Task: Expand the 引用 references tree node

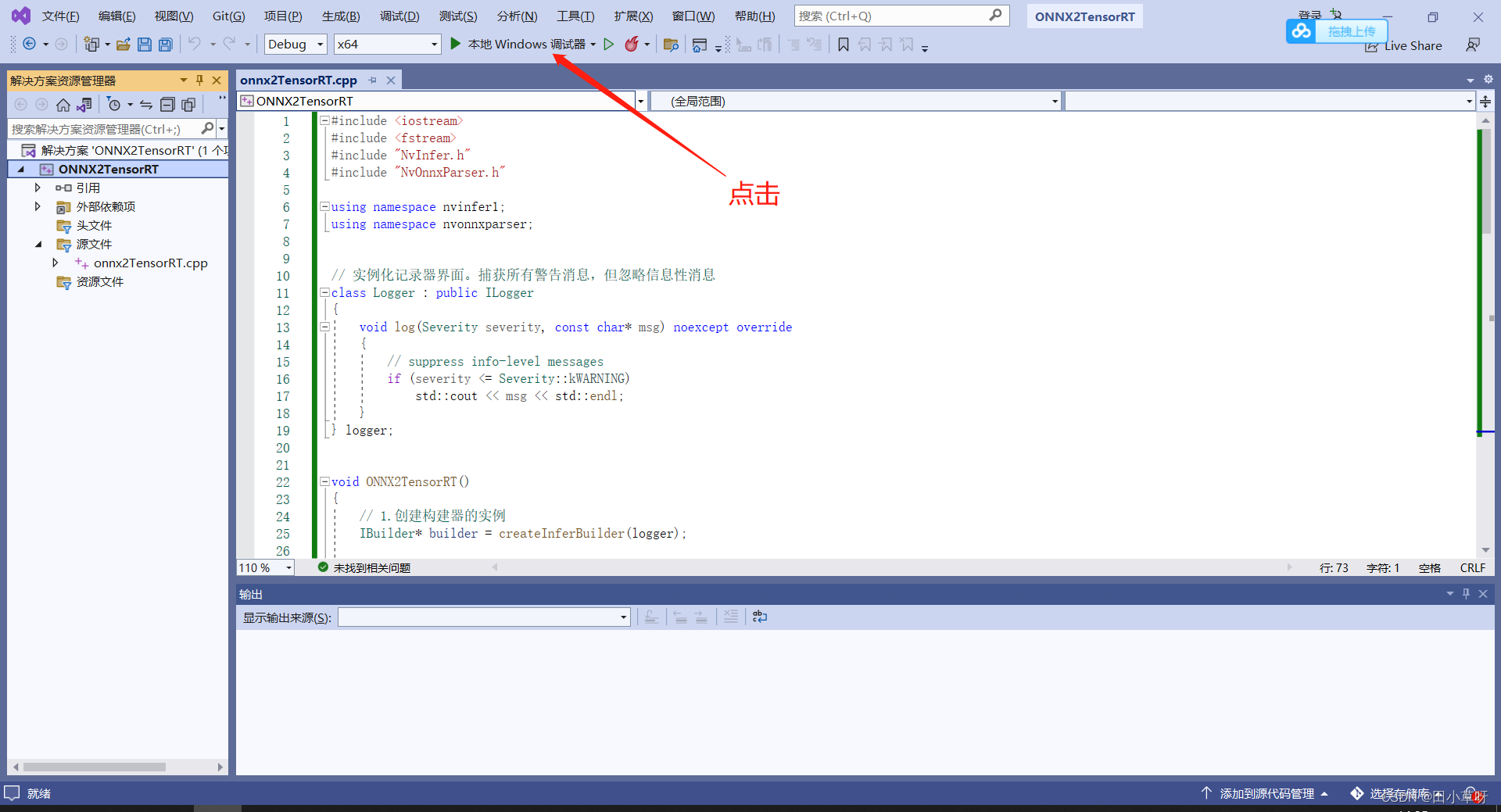Action: (38, 188)
